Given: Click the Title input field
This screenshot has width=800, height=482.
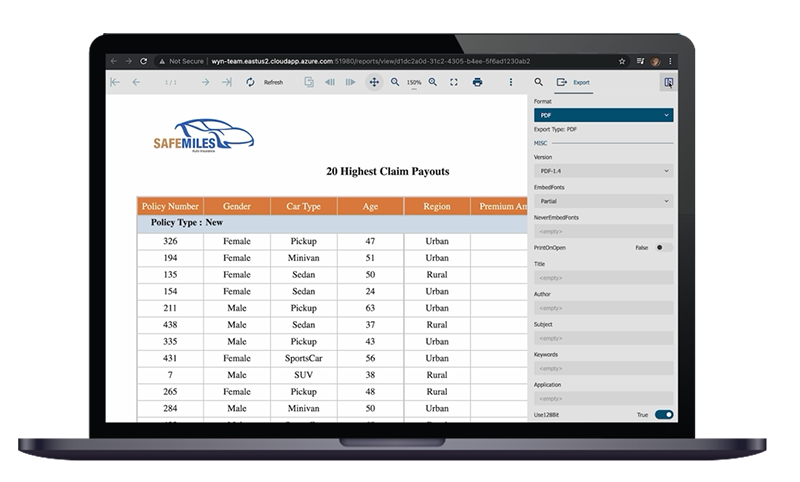Looking at the screenshot, I should 603,278.
